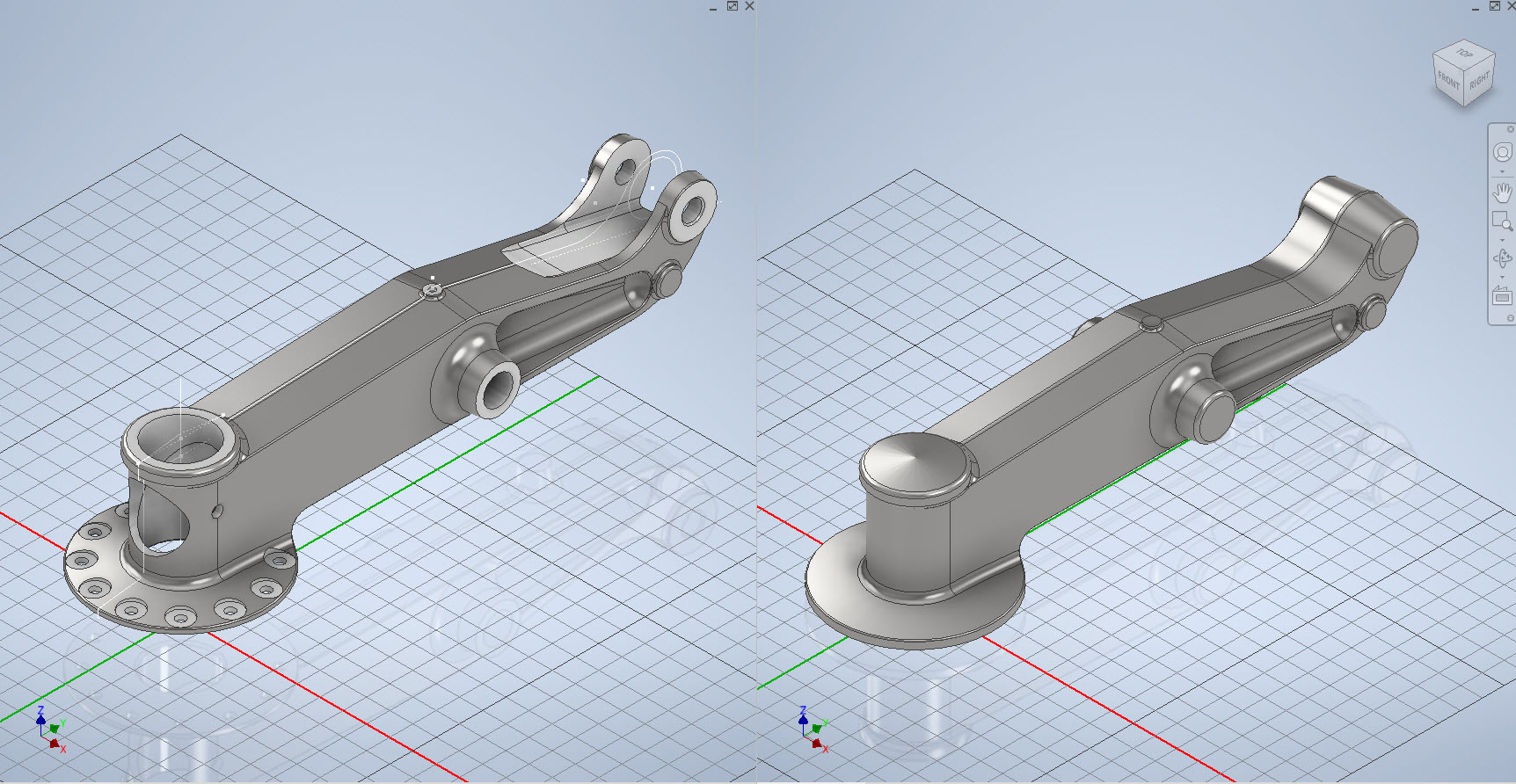
Task: Open the Full Navigation Wheel tool
Action: point(1502,153)
